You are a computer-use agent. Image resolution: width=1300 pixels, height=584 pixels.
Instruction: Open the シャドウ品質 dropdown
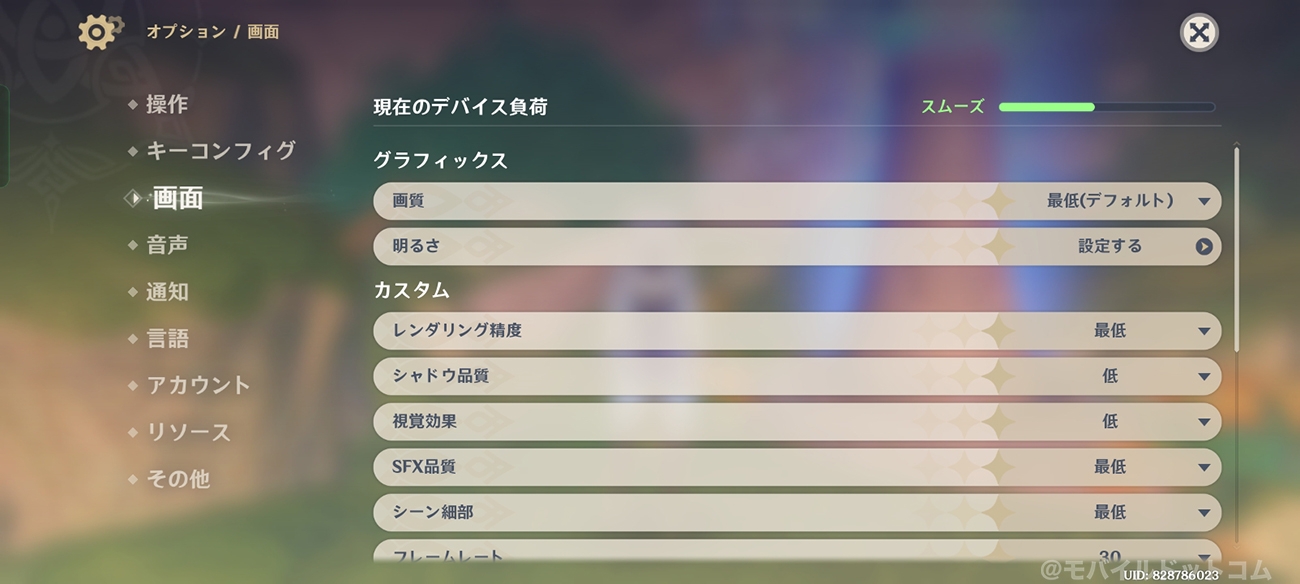(1204, 377)
